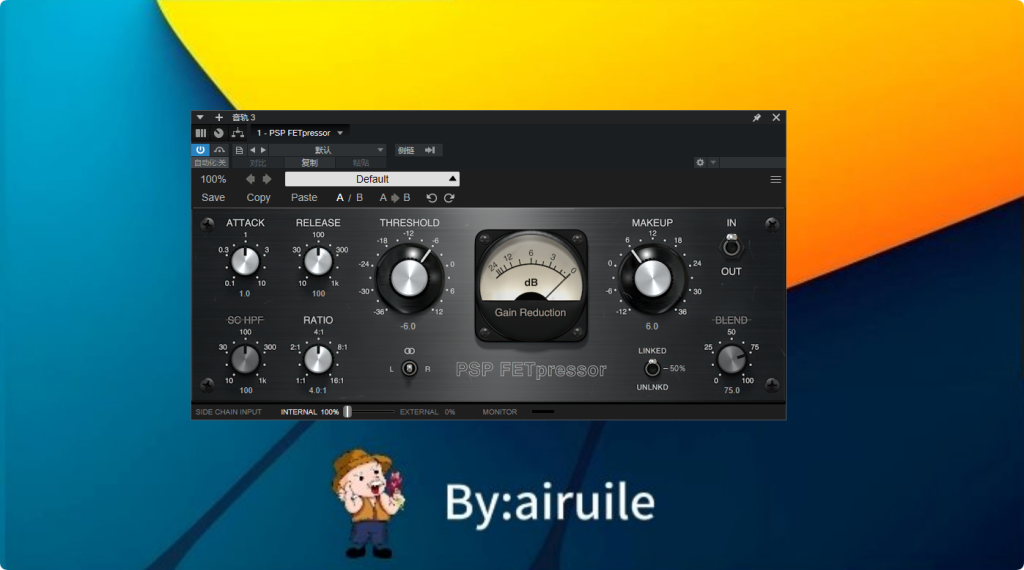Undo the last parameter change
The image size is (1024, 570).
431,198
